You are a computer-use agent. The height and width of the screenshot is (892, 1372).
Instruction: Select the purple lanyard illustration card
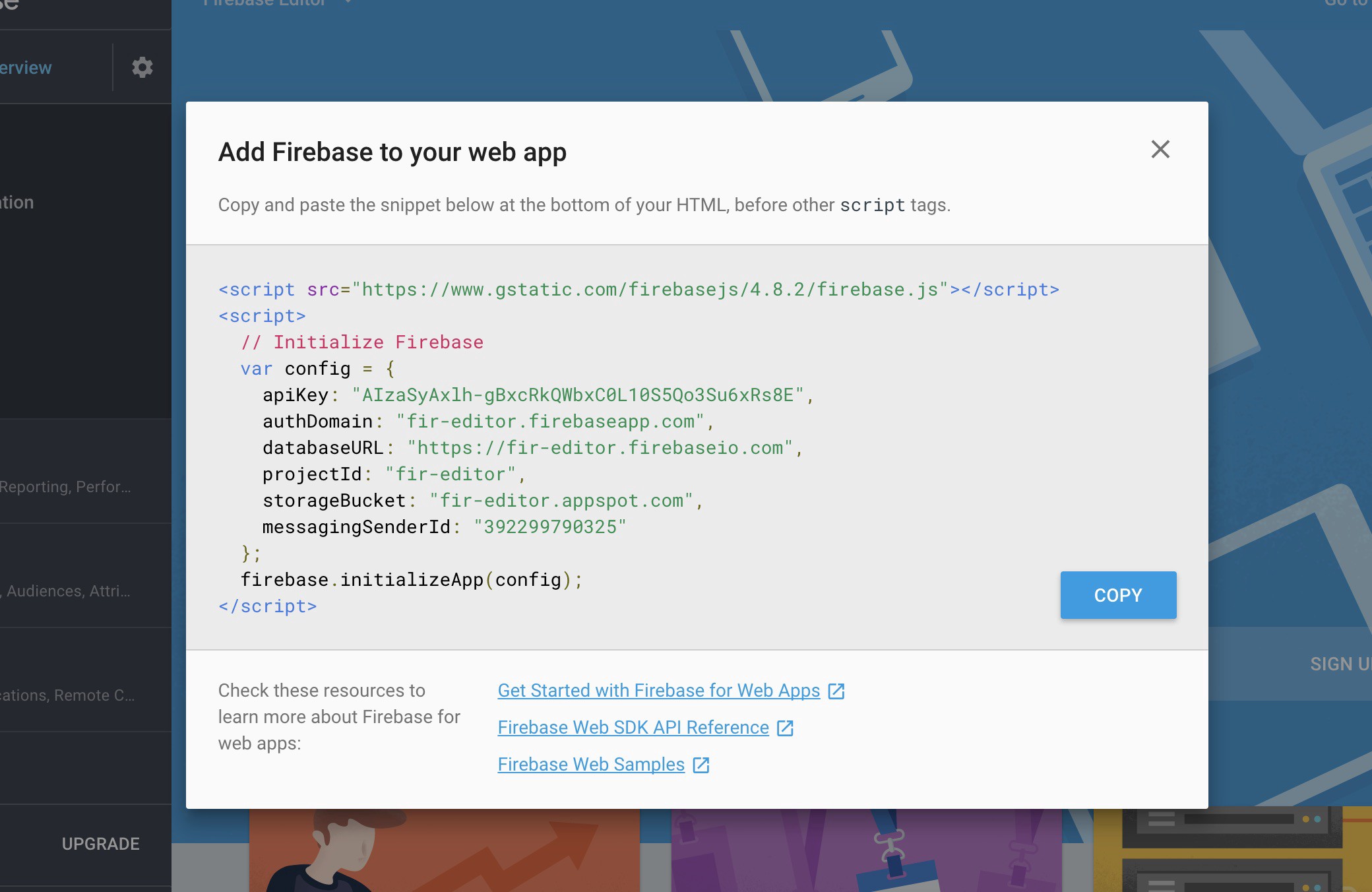pyautogui.click(x=866, y=851)
